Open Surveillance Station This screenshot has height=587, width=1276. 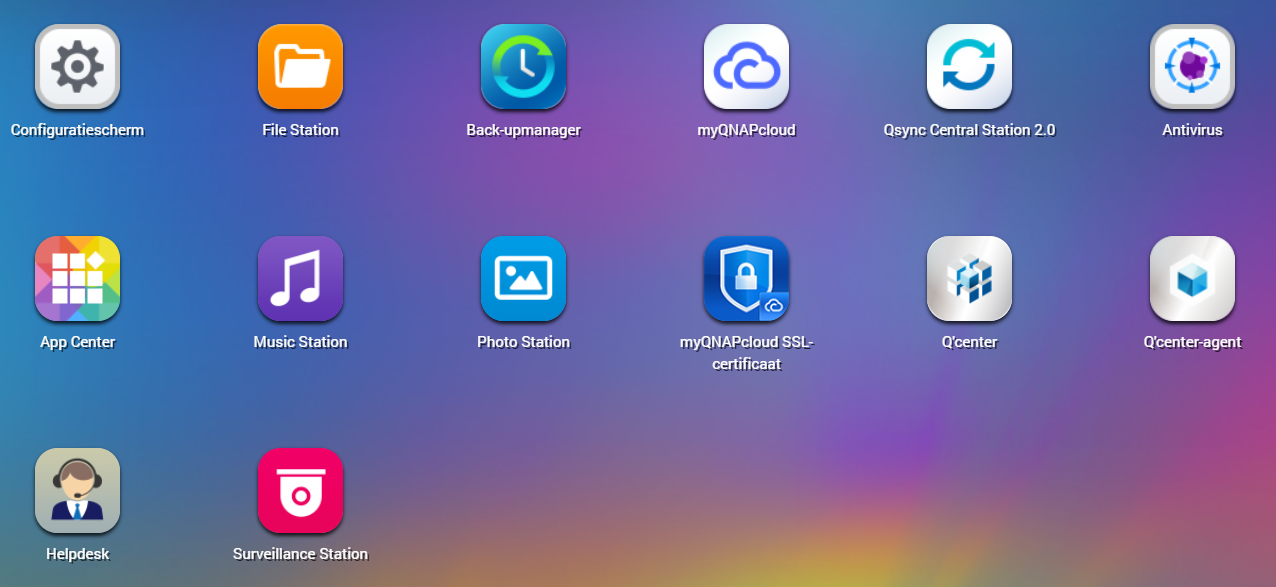click(300, 491)
